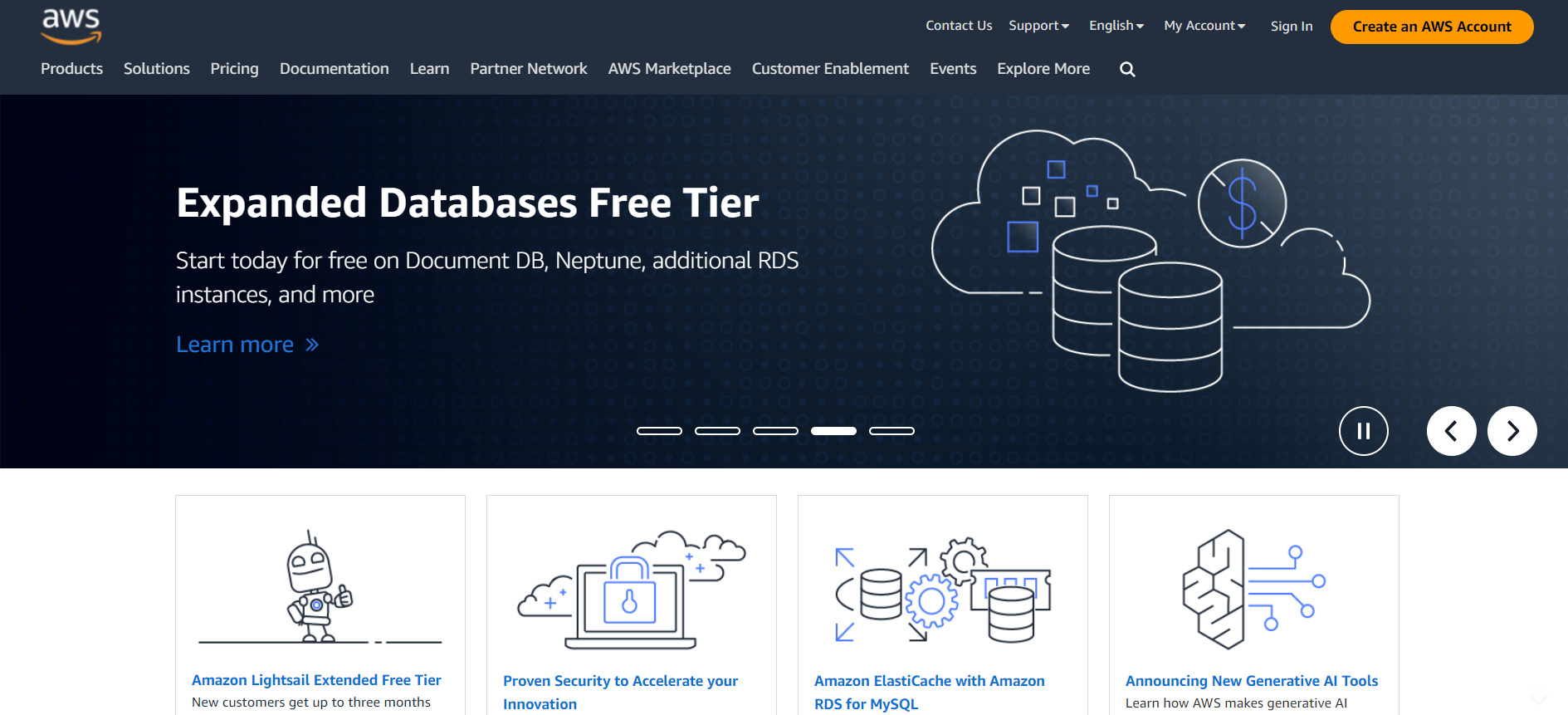
Task: Advance to next carousel slide
Action: 1512,431
